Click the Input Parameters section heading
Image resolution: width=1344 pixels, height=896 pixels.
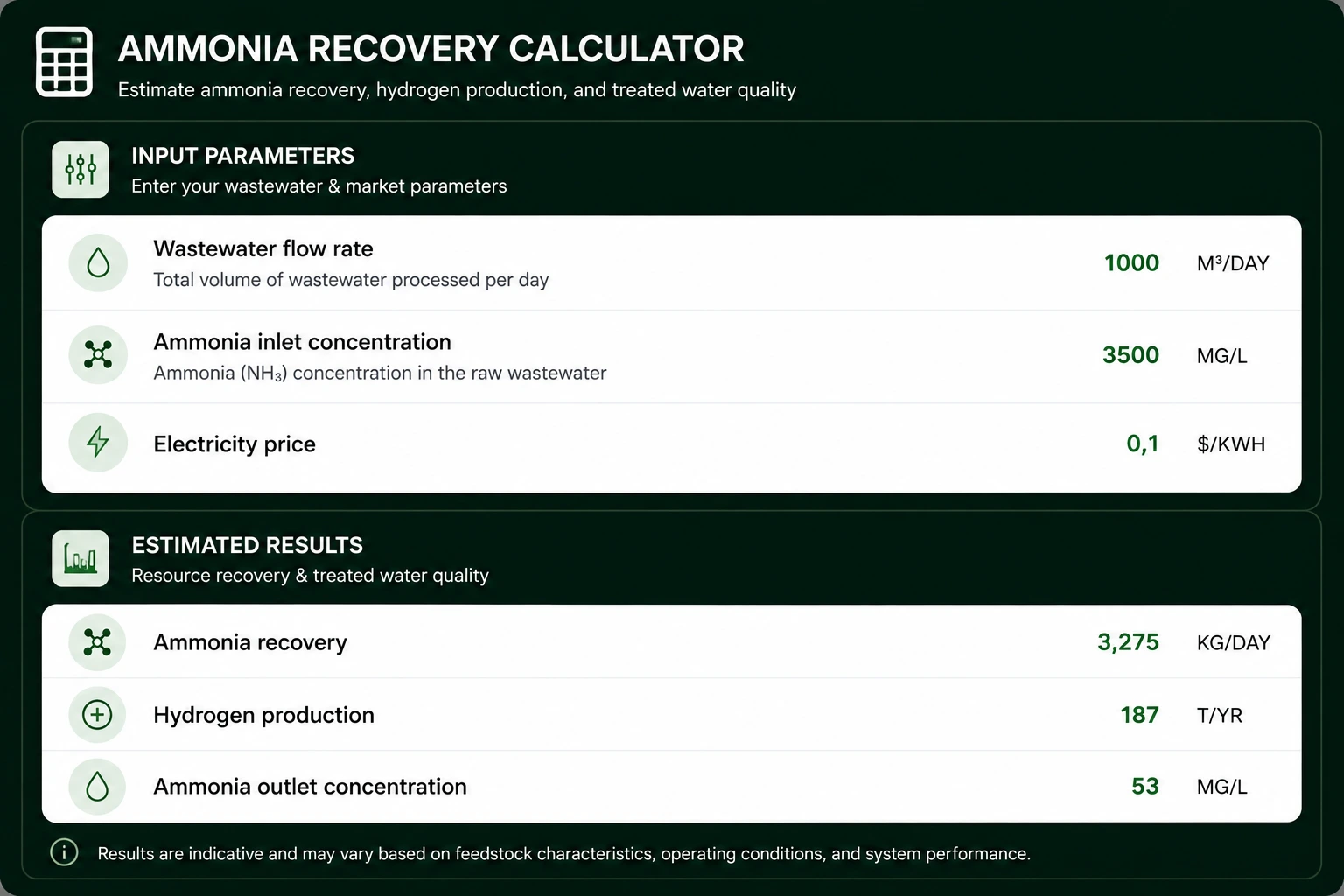[x=242, y=156]
